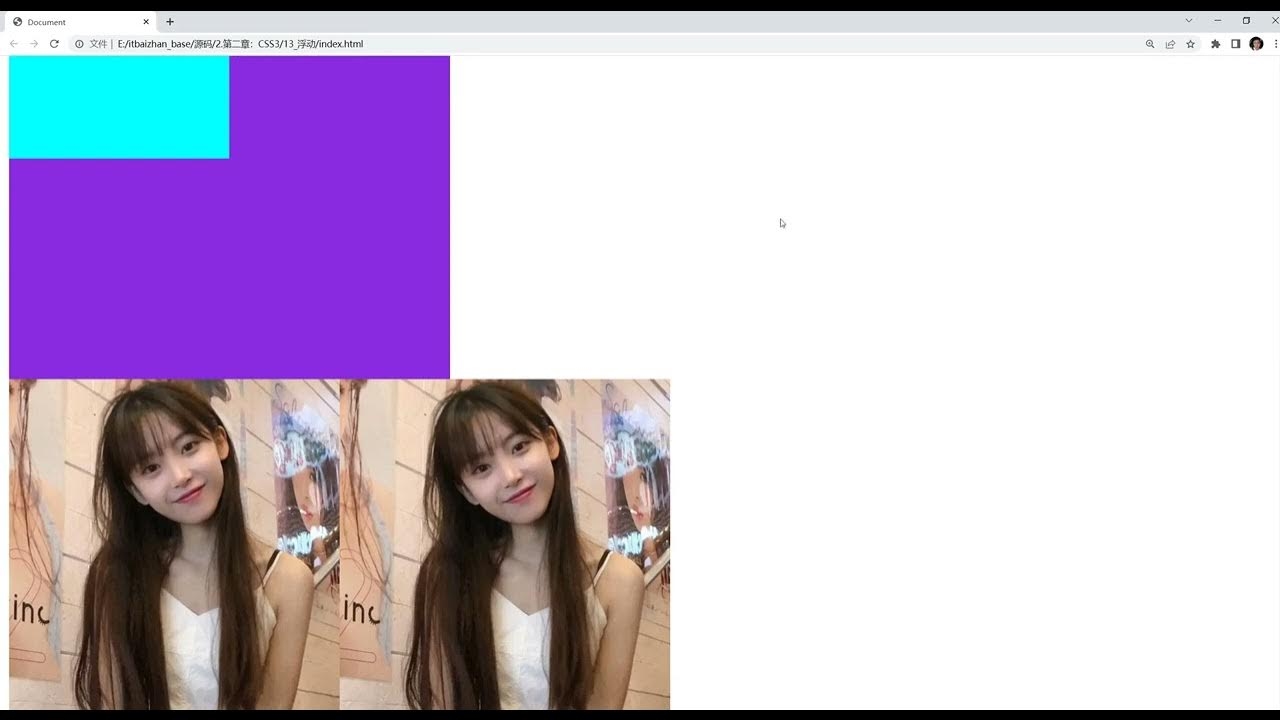Open Chrome's three-dot menu
This screenshot has width=1280, height=720.
[1275, 44]
